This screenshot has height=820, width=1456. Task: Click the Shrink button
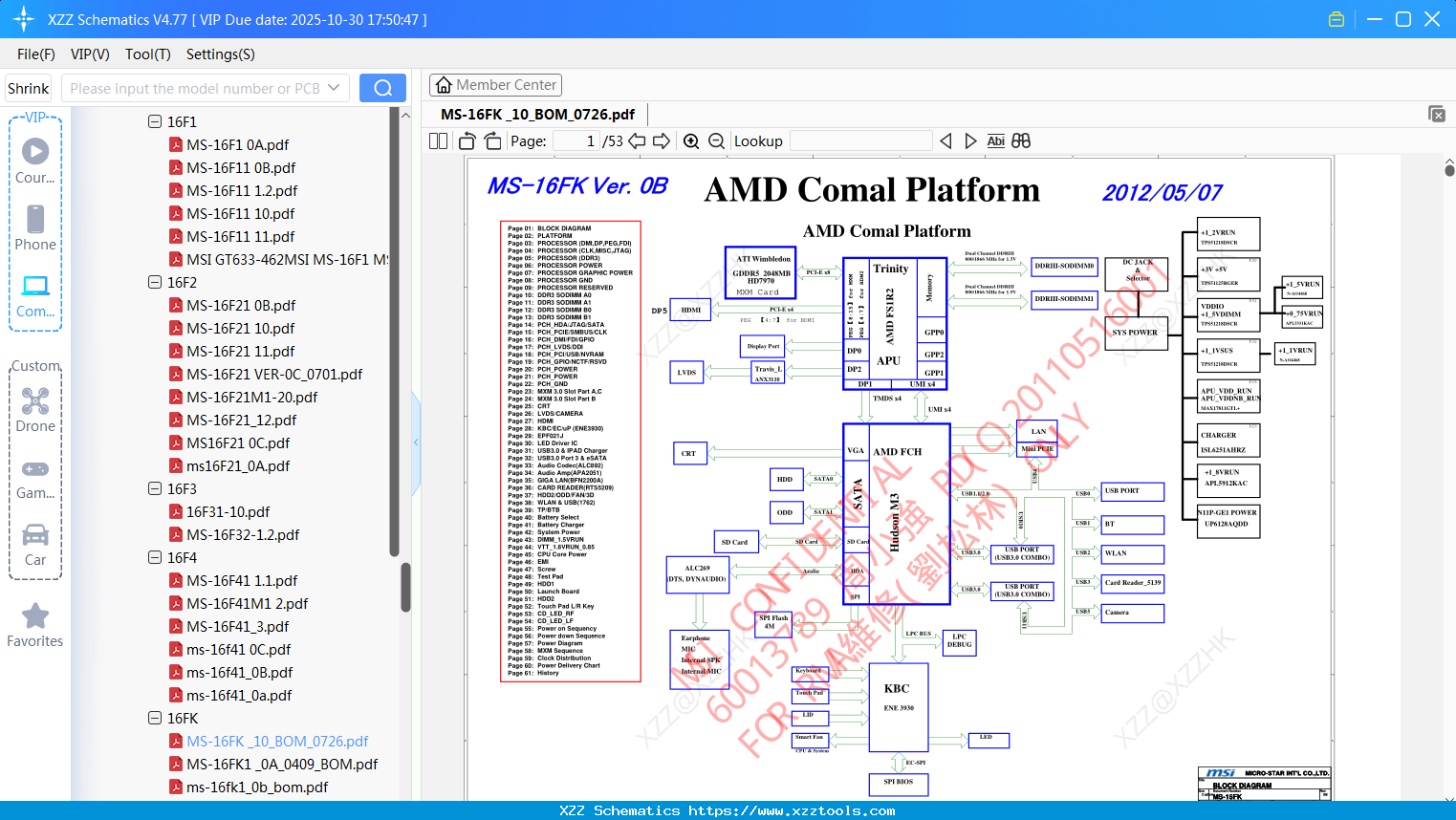coord(29,88)
